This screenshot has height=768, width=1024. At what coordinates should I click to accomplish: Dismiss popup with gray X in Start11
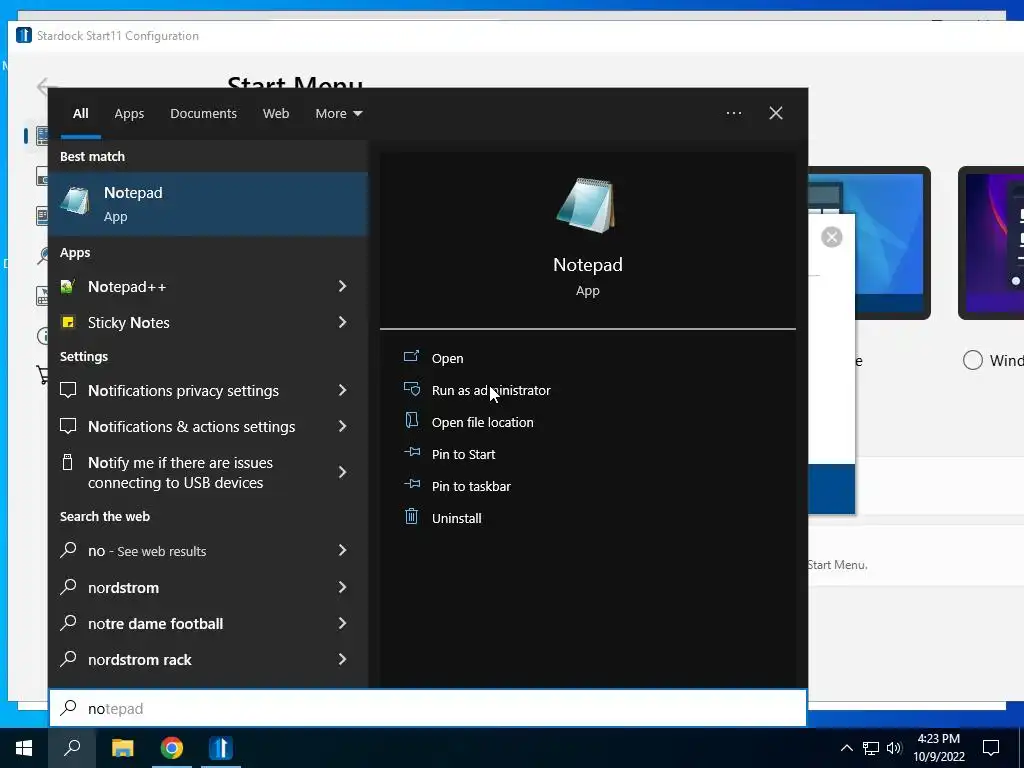[x=831, y=237]
